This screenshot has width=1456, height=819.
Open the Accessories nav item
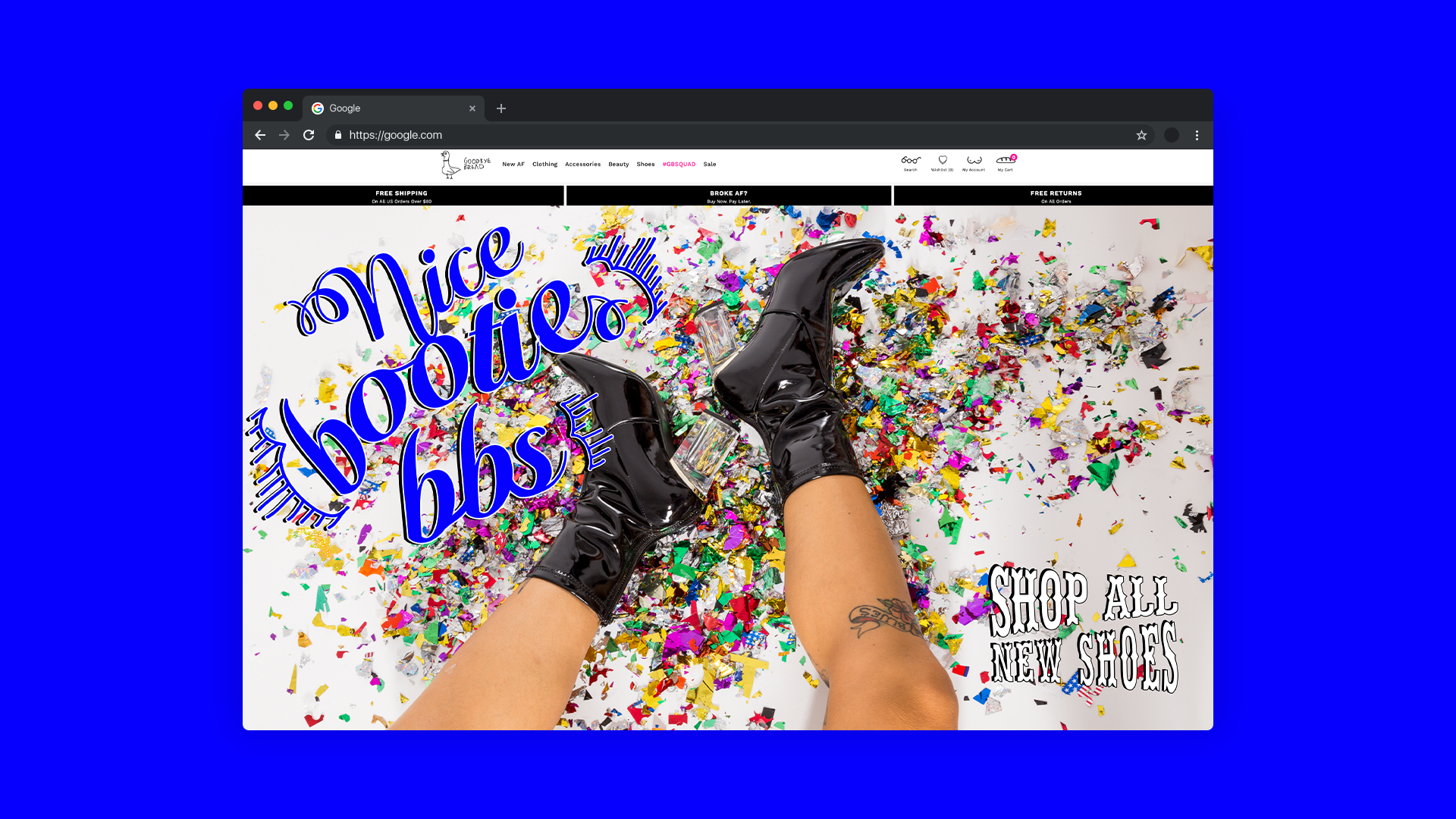[x=582, y=164]
